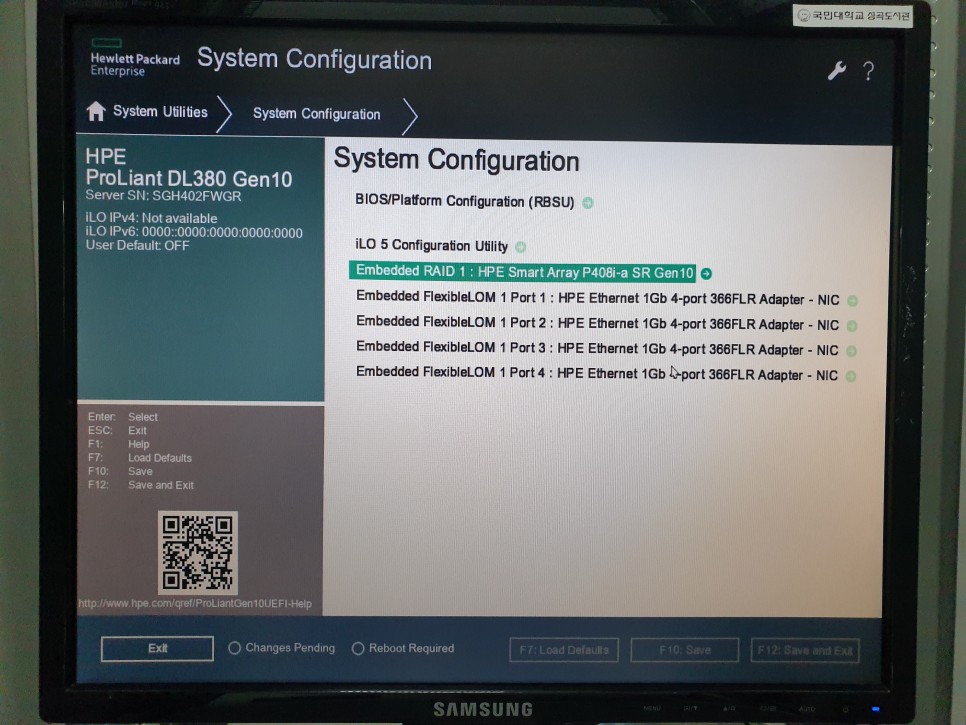Click the System Configuration page heading
966x725 pixels.
(x=457, y=160)
